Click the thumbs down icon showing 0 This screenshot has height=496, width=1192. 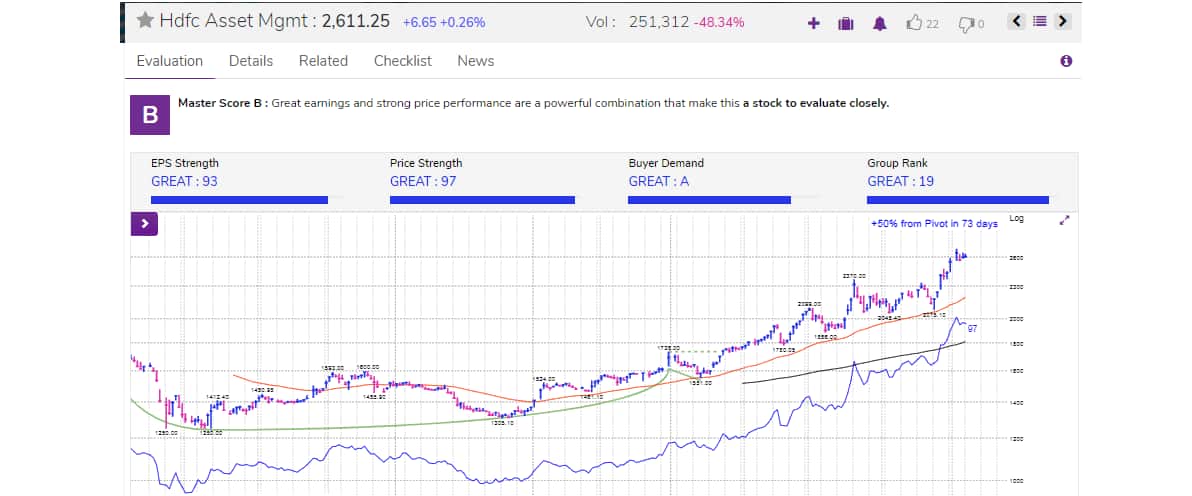pyautogui.click(x=965, y=24)
